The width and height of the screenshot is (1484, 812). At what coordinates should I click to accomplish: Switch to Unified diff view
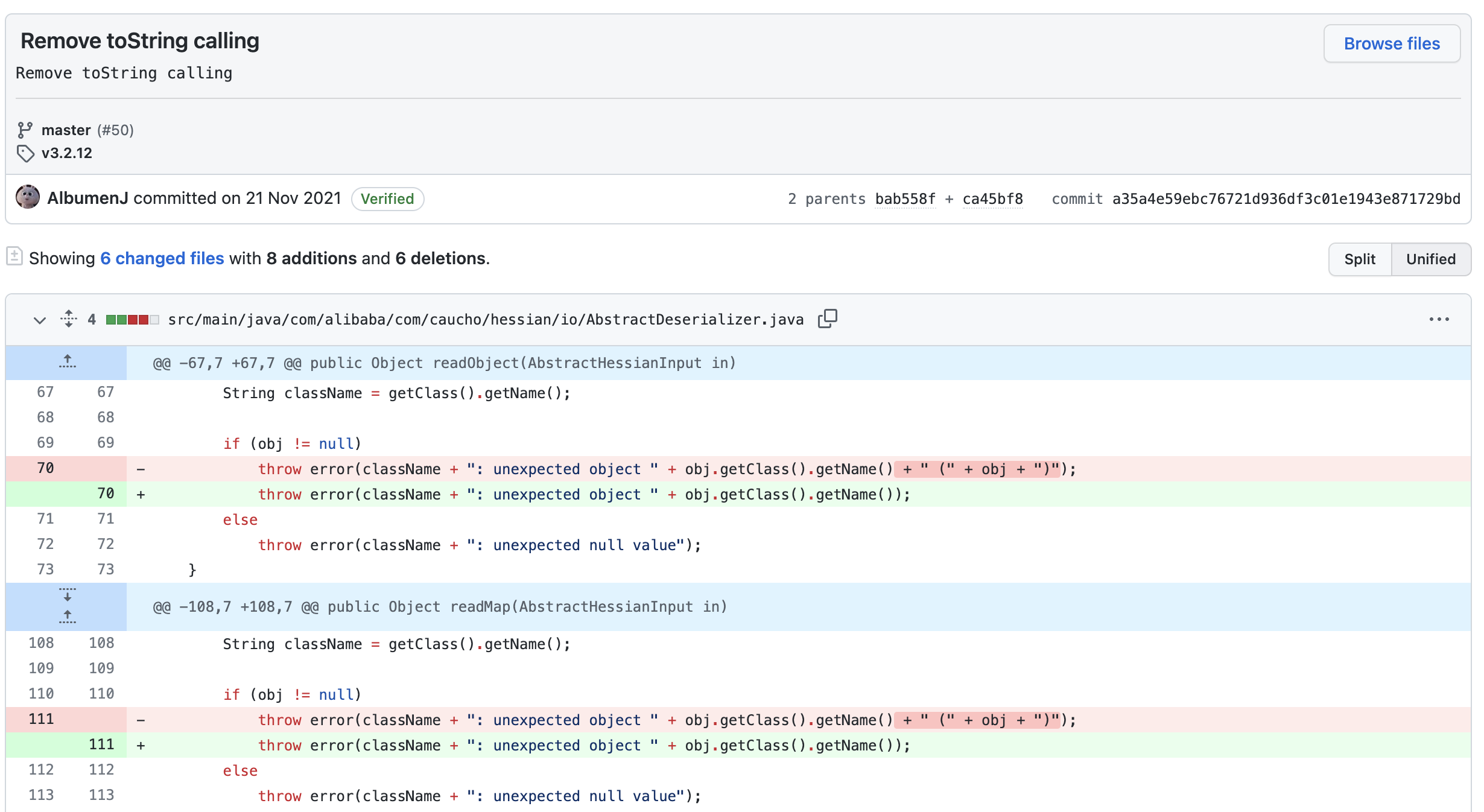click(x=1430, y=259)
